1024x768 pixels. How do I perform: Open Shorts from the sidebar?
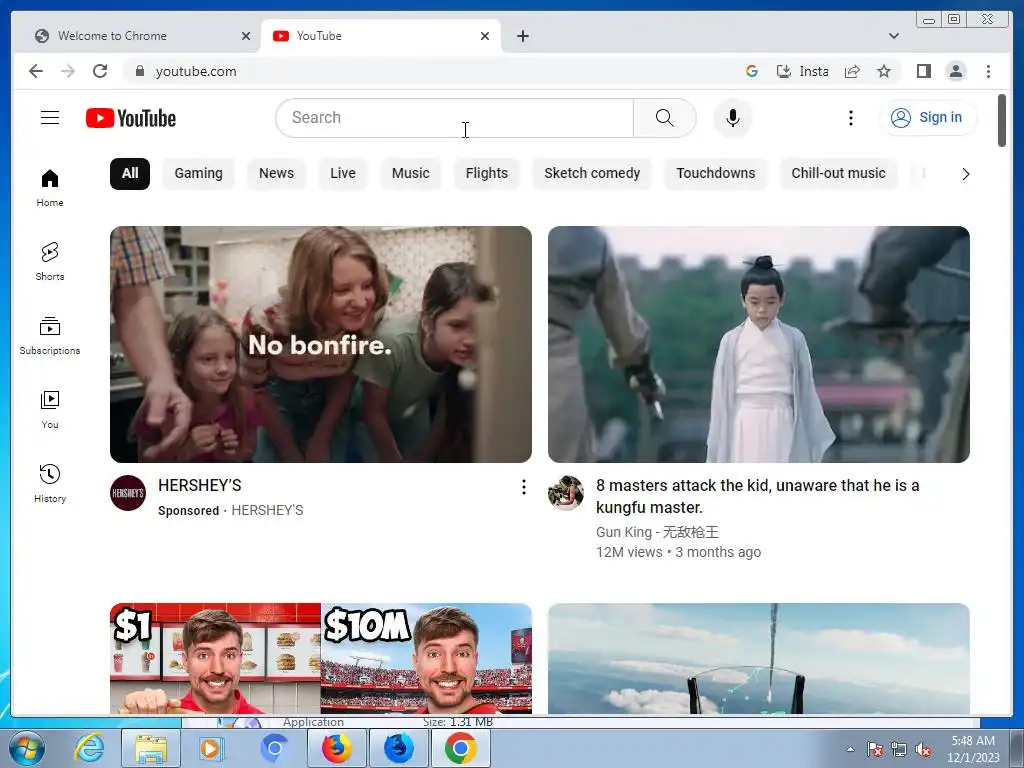point(50,261)
